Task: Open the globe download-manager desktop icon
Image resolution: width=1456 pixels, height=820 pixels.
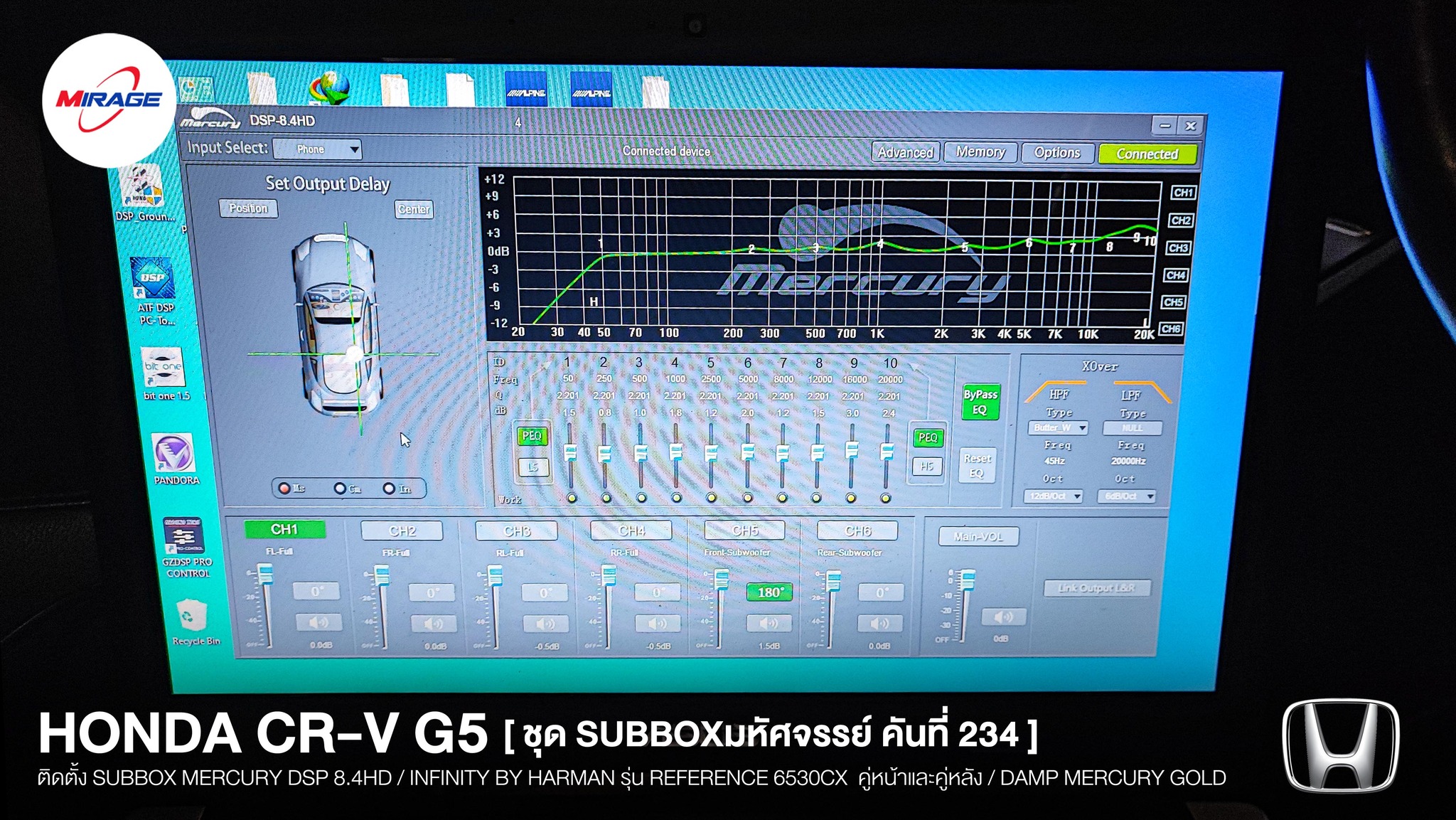Action: click(330, 90)
